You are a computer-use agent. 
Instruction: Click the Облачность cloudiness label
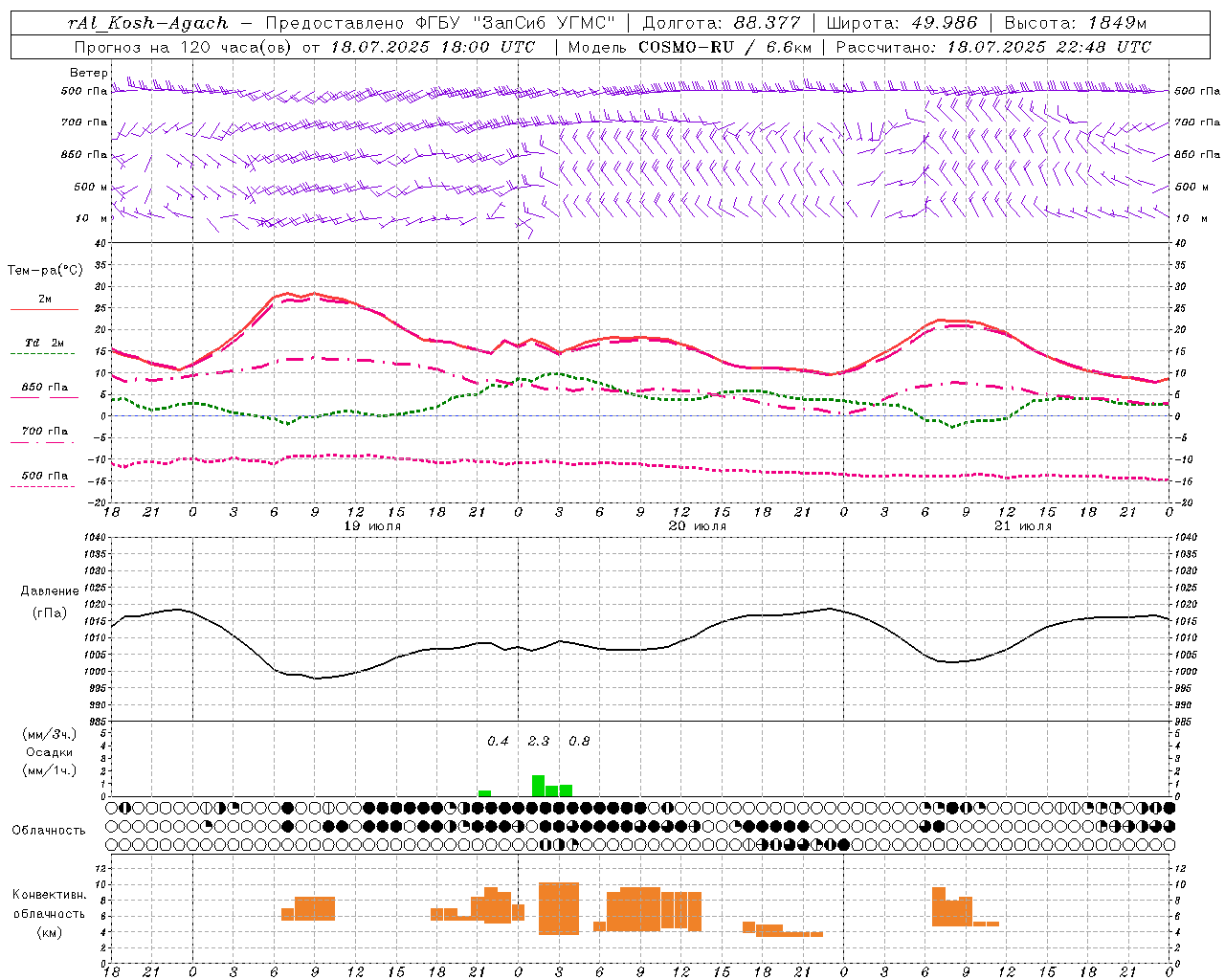pyautogui.click(x=49, y=831)
